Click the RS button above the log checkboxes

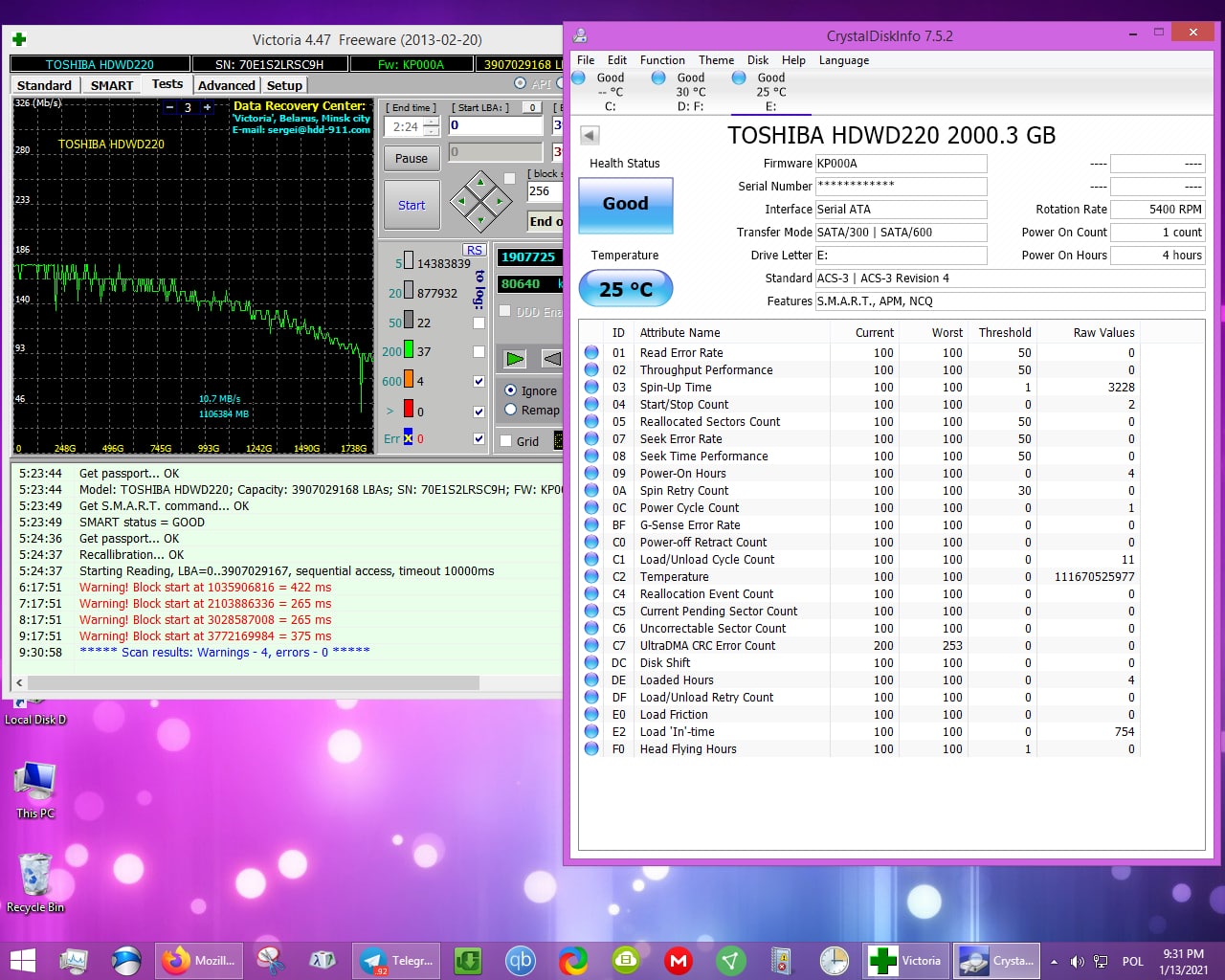pyautogui.click(x=475, y=251)
